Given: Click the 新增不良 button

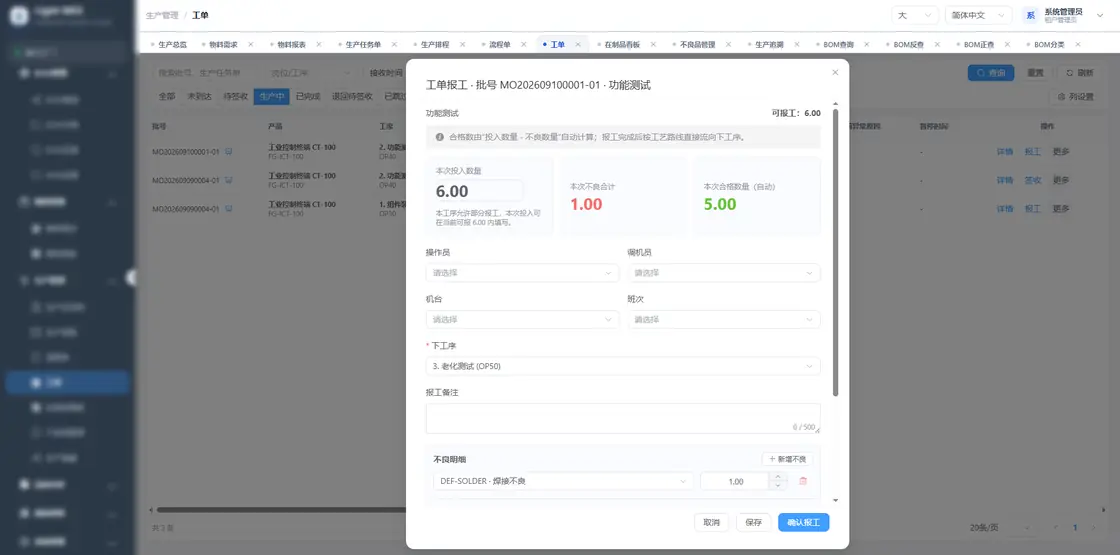Looking at the screenshot, I should pos(787,459).
